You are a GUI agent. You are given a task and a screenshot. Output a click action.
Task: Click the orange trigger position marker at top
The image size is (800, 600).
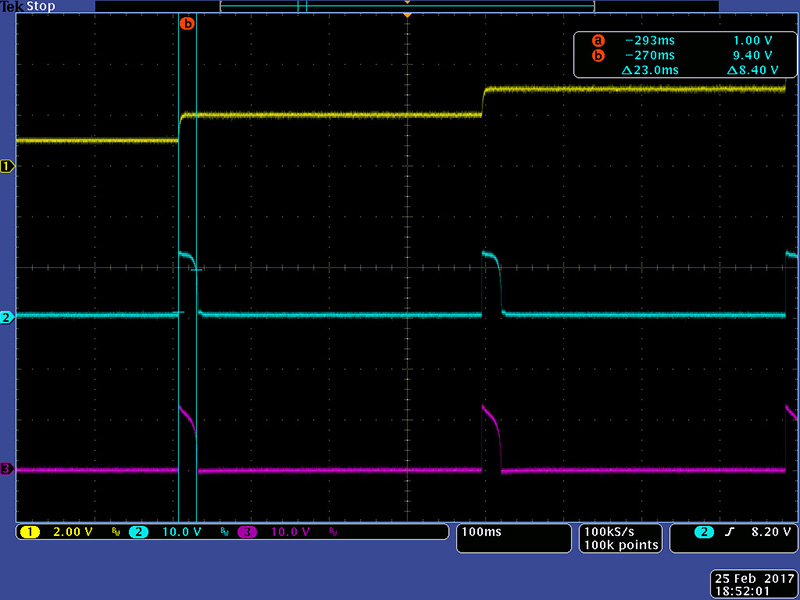pos(407,16)
